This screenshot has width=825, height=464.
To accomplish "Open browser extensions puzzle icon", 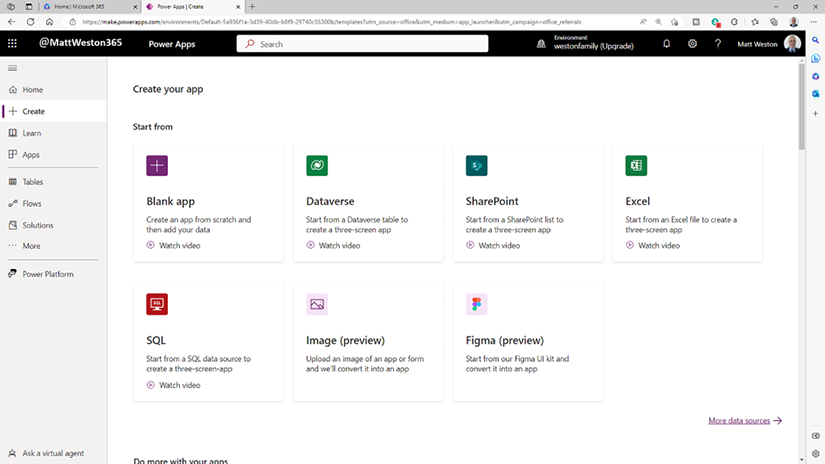I will pyautogui.click(x=734, y=22).
